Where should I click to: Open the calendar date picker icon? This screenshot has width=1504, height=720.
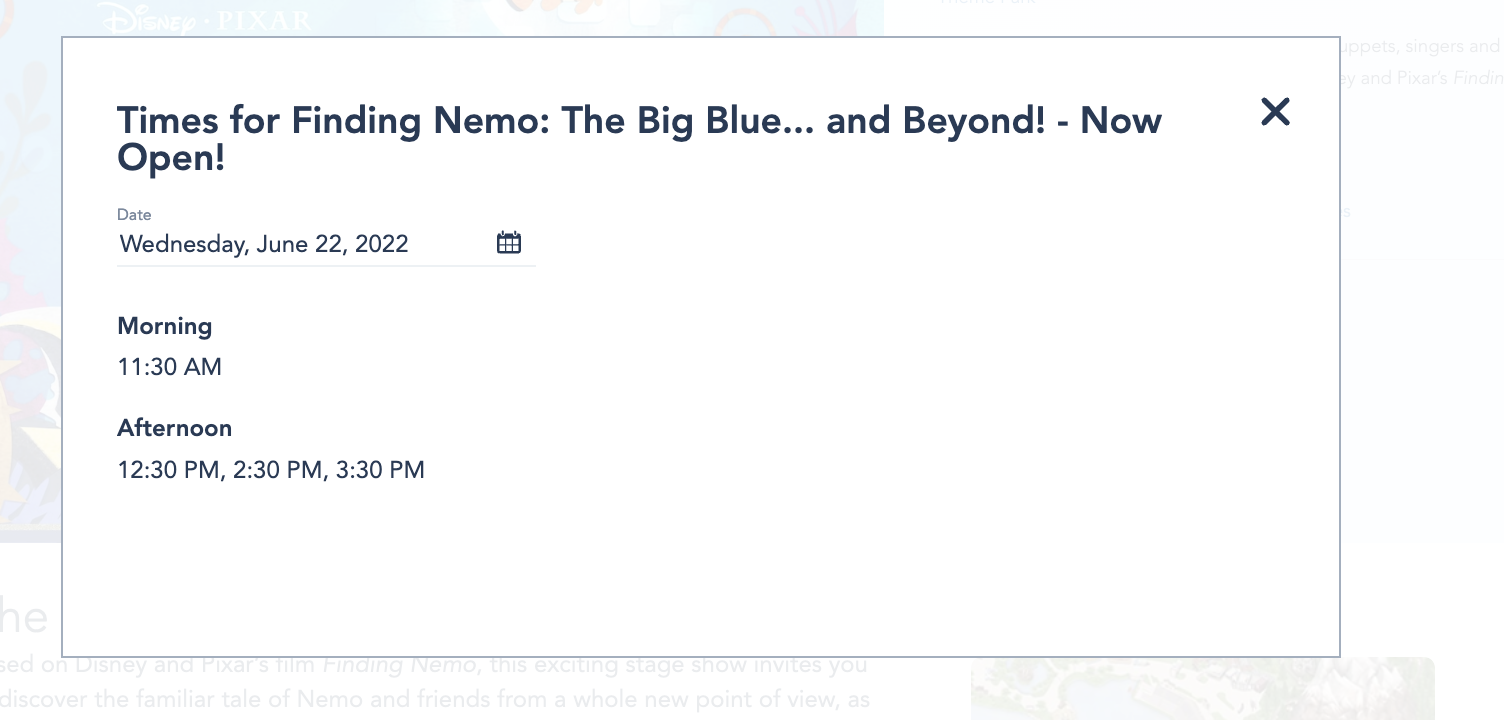pyautogui.click(x=509, y=243)
